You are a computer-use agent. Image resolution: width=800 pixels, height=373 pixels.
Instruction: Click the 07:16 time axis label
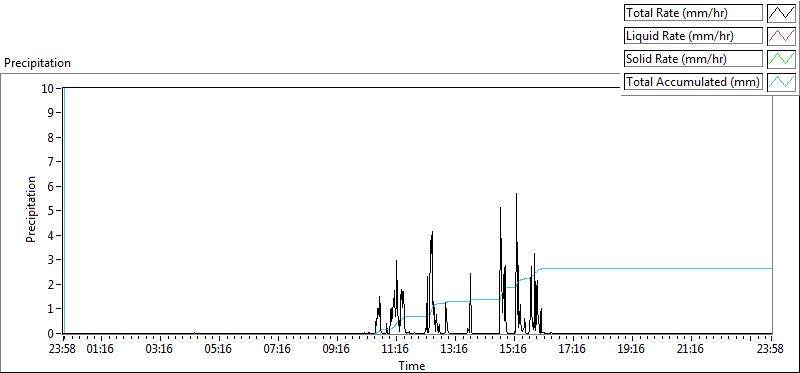[278, 350]
